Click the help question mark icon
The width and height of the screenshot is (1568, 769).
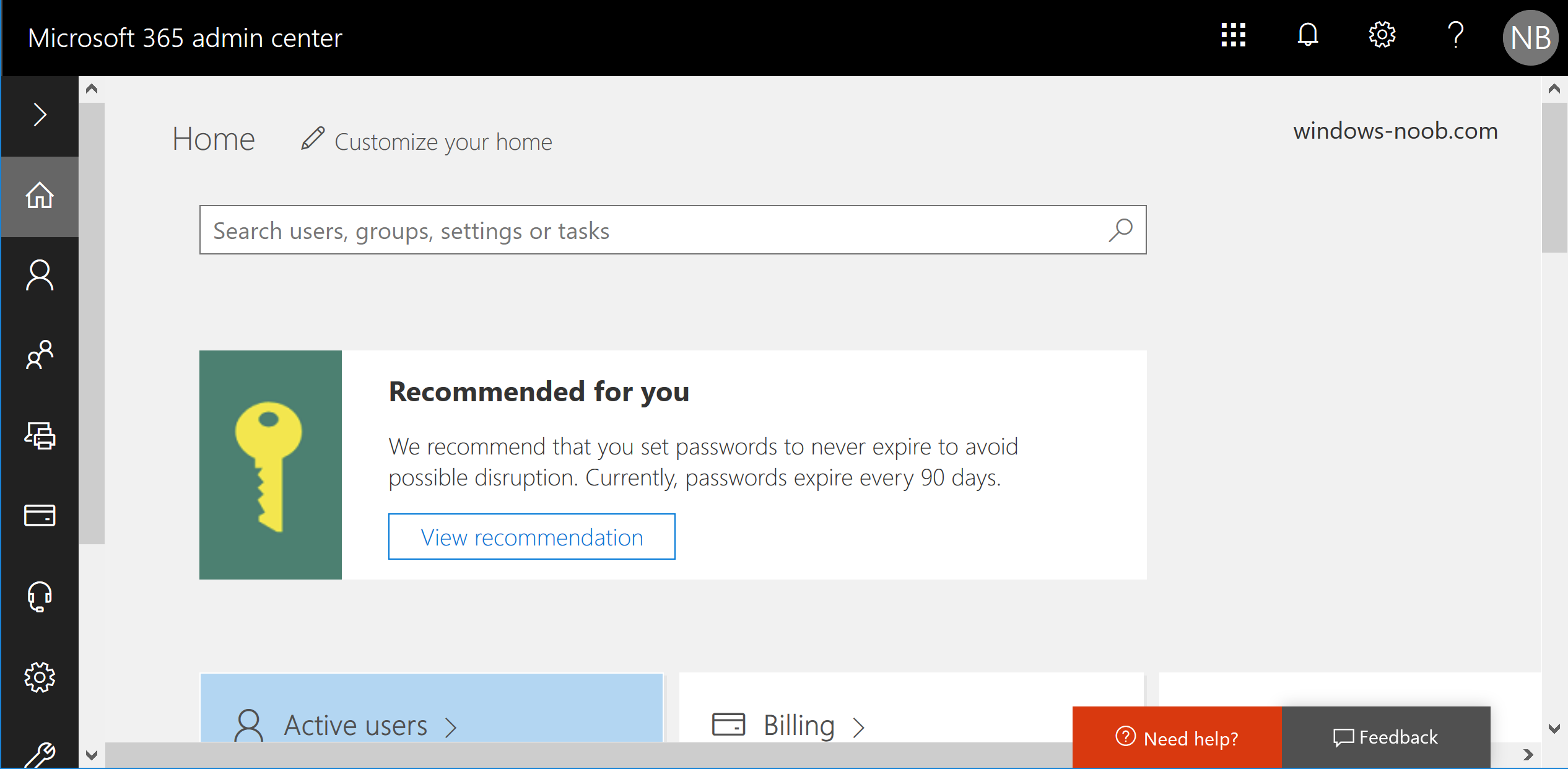tap(1456, 35)
